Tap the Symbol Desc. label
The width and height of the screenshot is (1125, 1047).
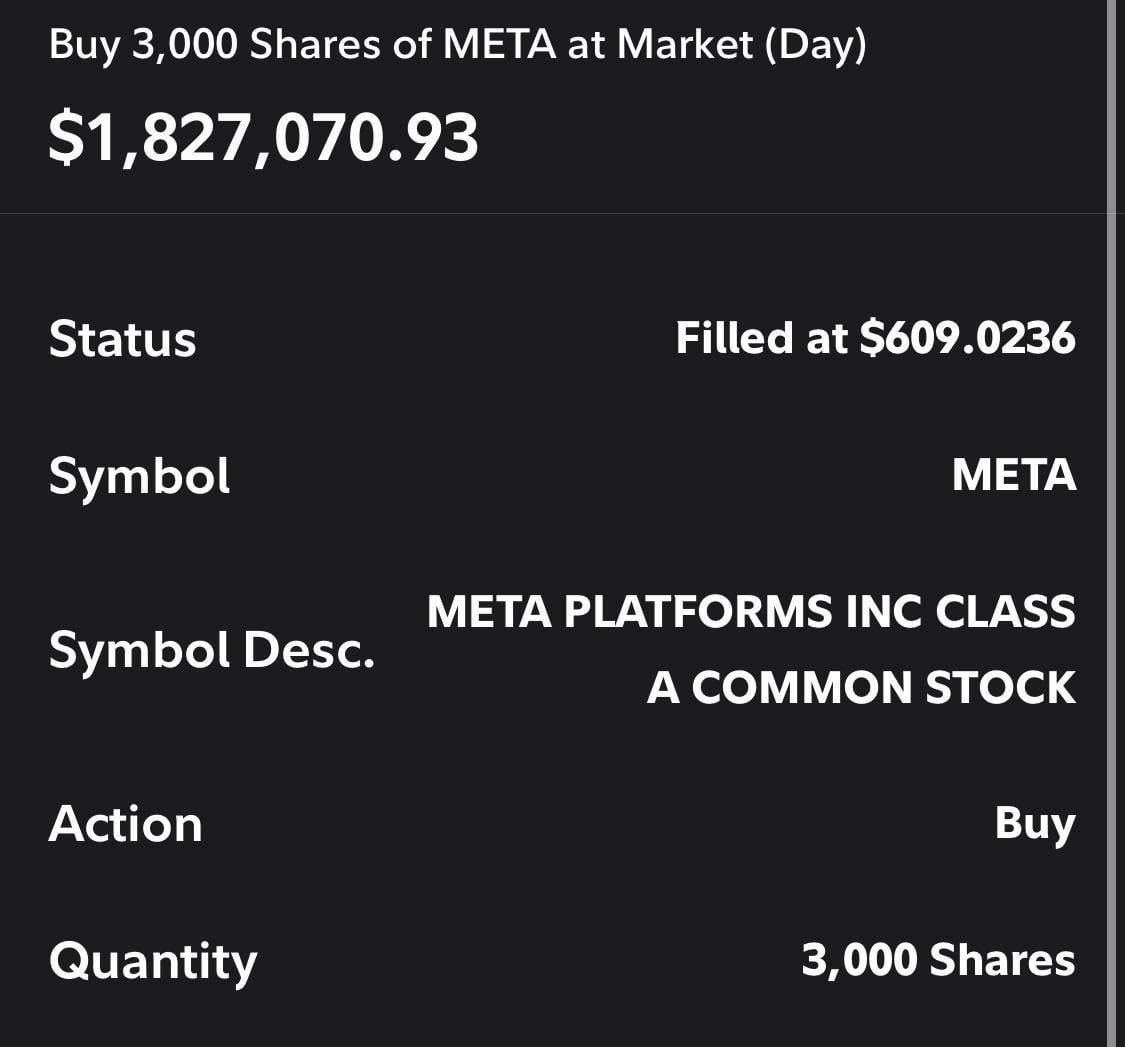tap(211, 650)
